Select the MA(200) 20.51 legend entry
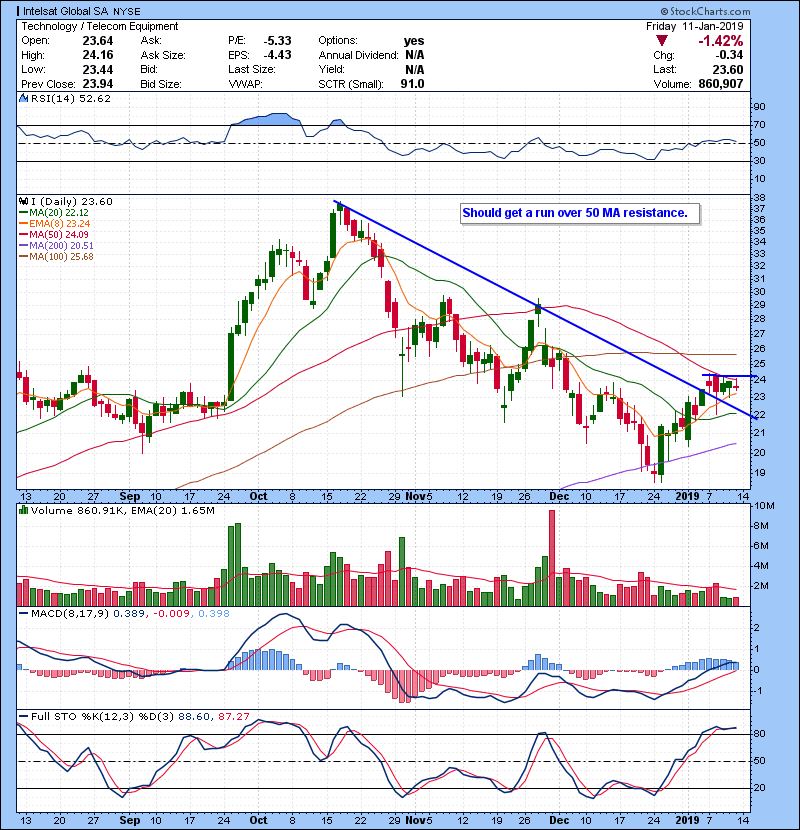800x830 pixels. [x=56, y=246]
